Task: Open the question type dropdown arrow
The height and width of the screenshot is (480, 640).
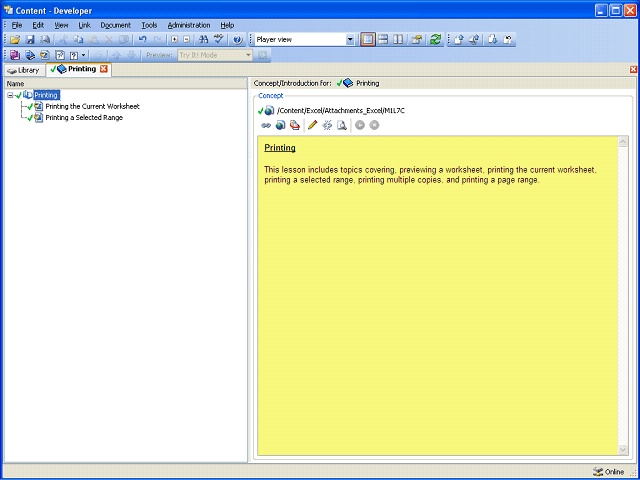Action: (x=84, y=55)
